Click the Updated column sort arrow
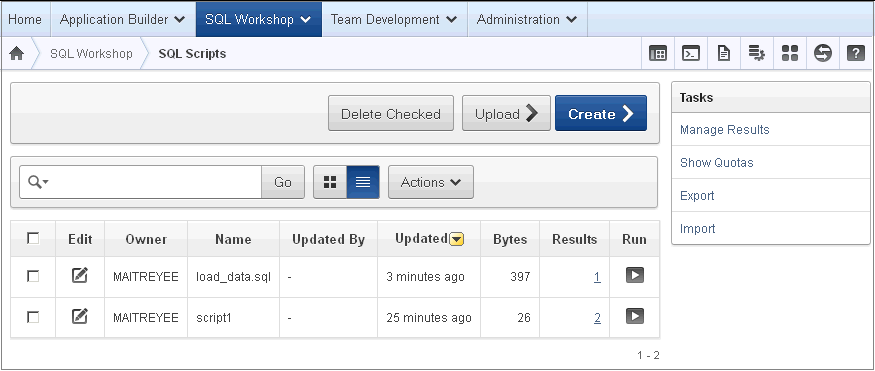 click(x=456, y=239)
